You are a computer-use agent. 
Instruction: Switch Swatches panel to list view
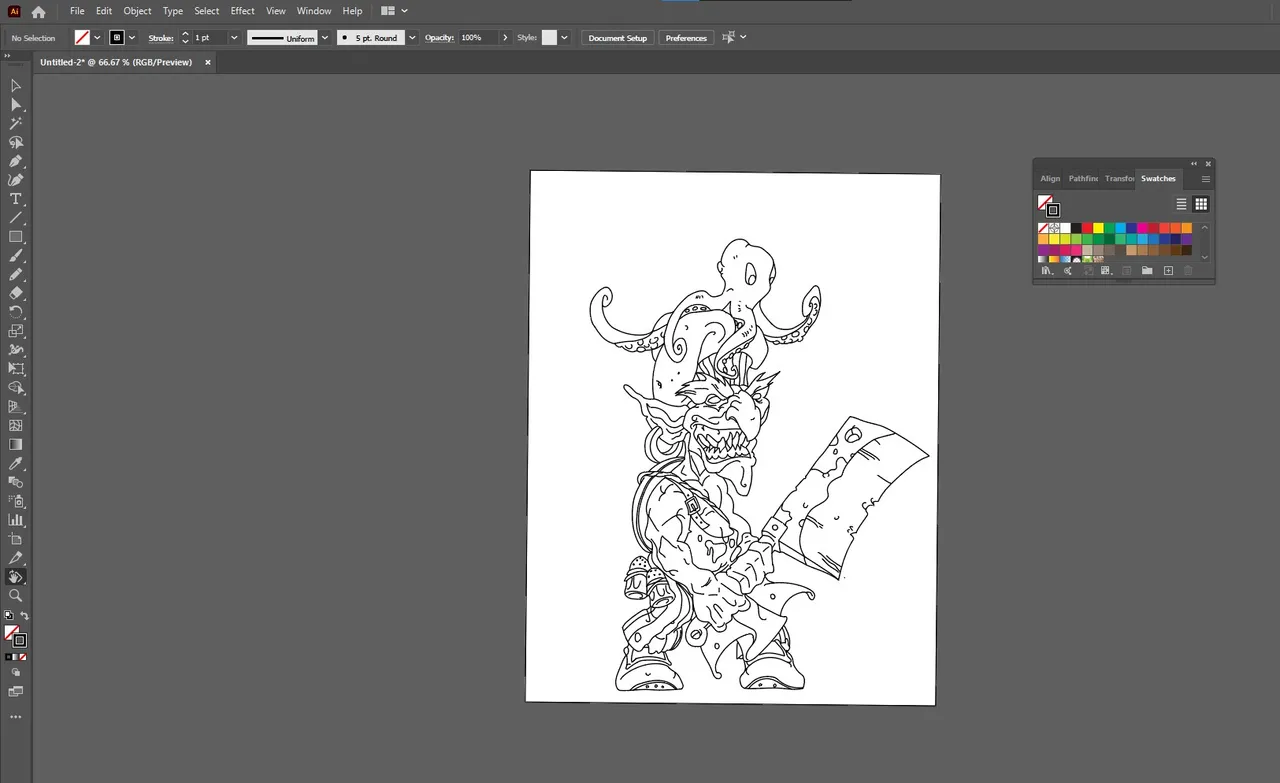coord(1181,204)
